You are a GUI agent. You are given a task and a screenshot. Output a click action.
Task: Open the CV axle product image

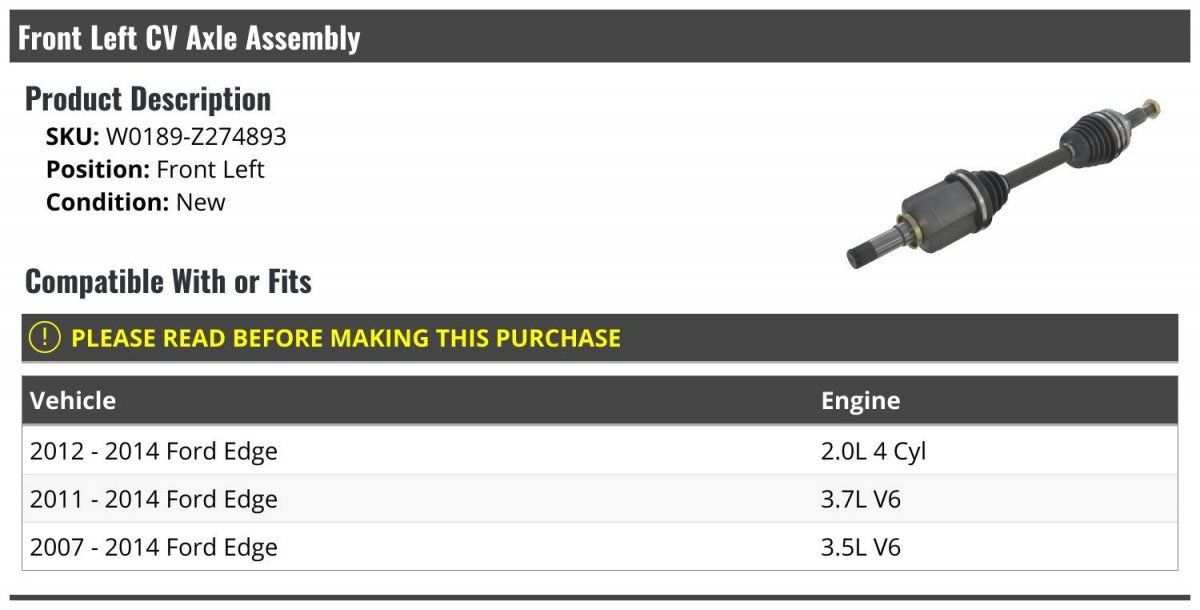click(1005, 182)
